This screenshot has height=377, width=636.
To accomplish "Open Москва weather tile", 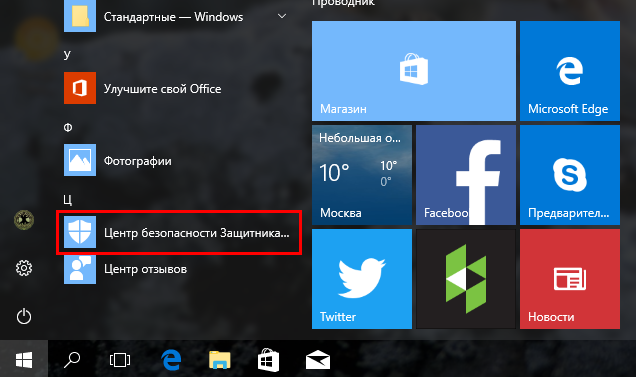I will point(362,175).
